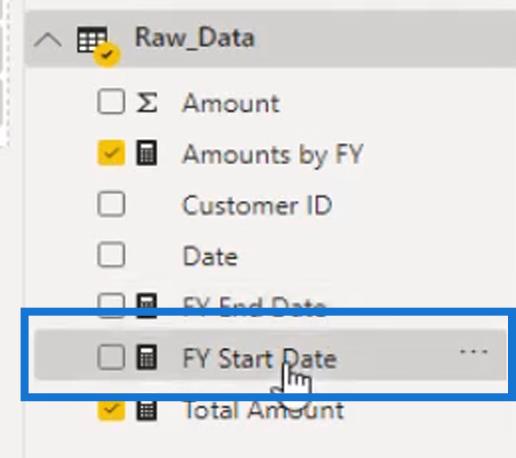Viewport: 516px width, 458px height.
Task: Uncheck the Amounts by FY checkbox
Action: tap(111, 153)
